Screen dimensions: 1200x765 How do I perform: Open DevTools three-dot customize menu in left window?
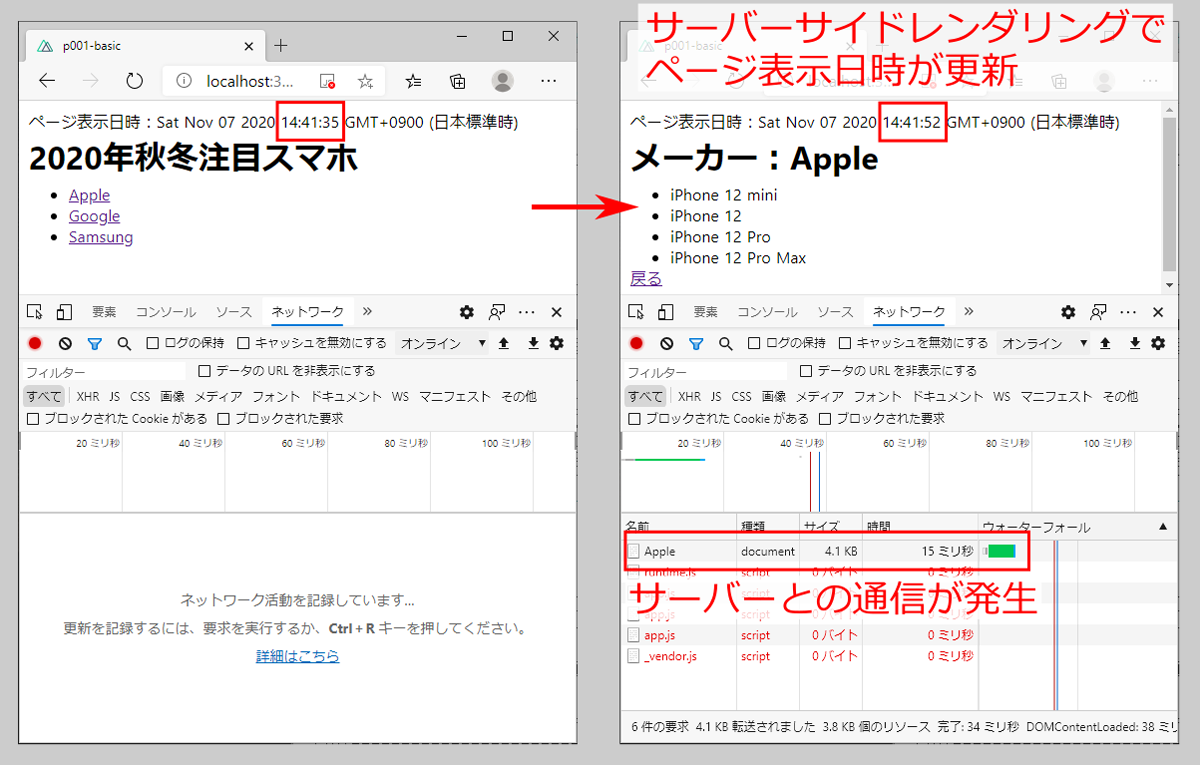[527, 312]
